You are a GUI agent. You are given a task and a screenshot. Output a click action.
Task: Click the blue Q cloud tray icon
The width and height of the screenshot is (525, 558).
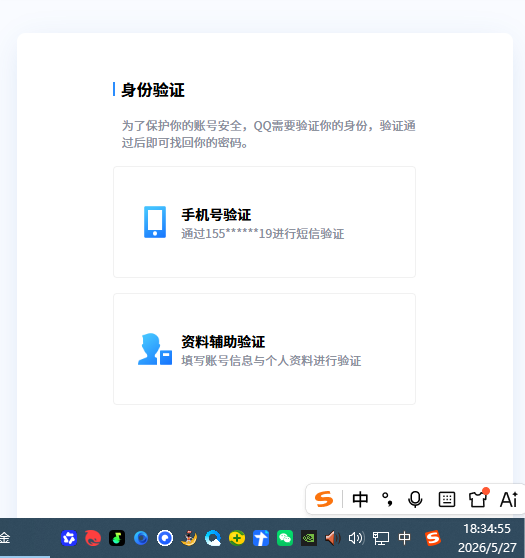pyautogui.click(x=213, y=538)
